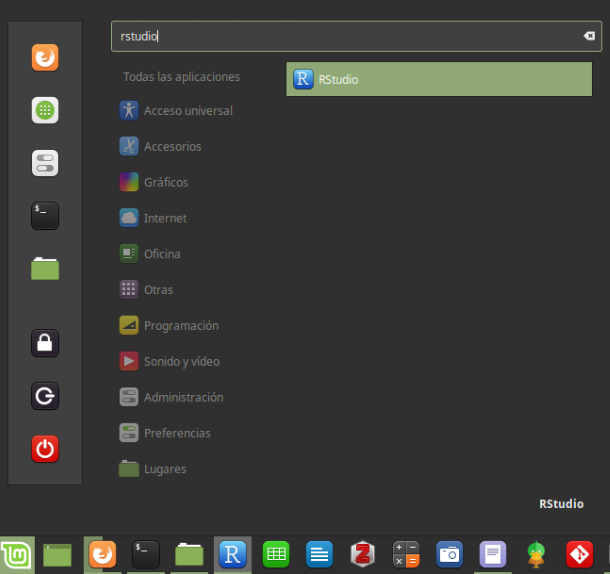Open the Accesorios category
Viewport: 610px width, 574px height.
tap(160, 146)
